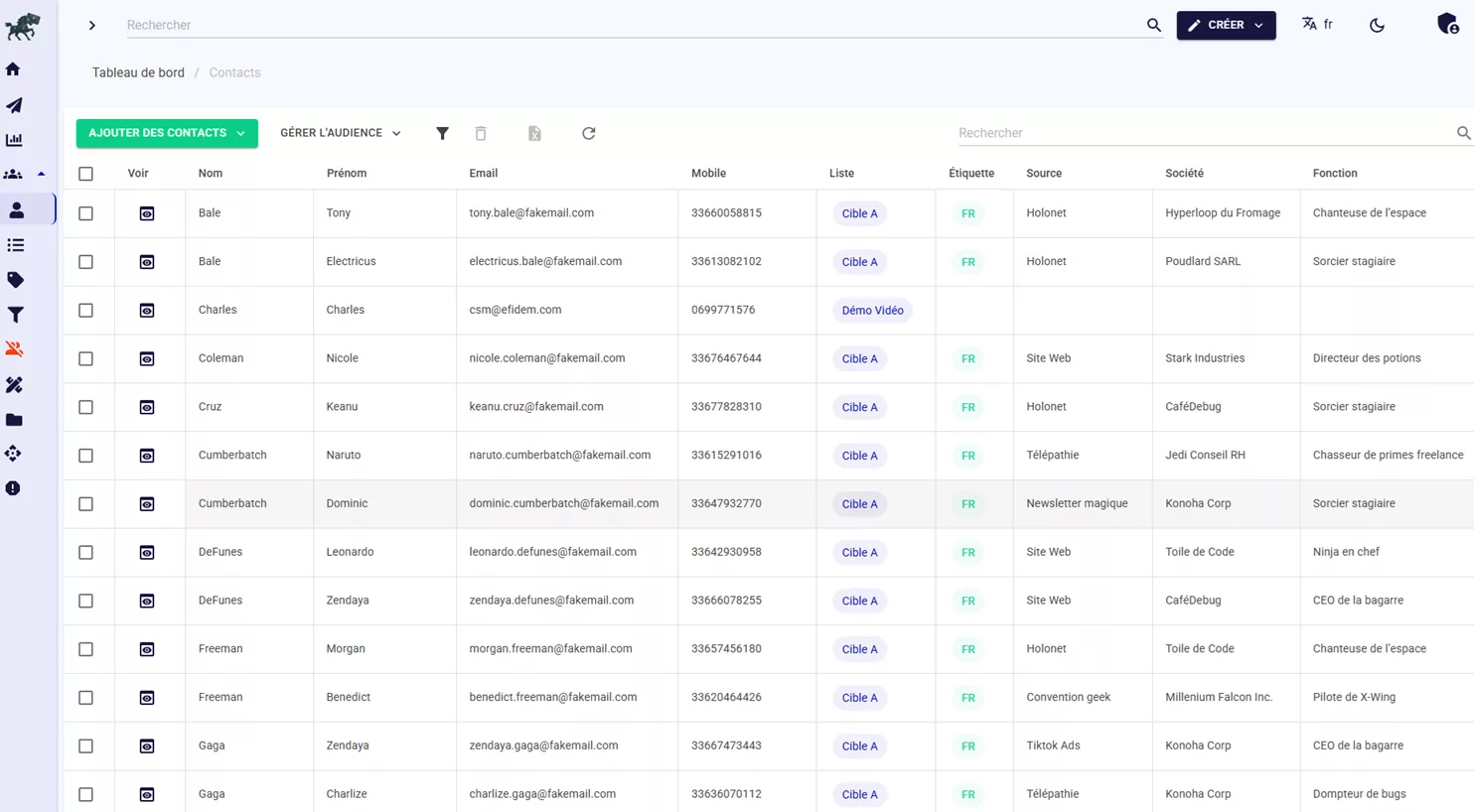View Morgan Freeman contact details icon
1474x812 pixels.
tap(147, 649)
